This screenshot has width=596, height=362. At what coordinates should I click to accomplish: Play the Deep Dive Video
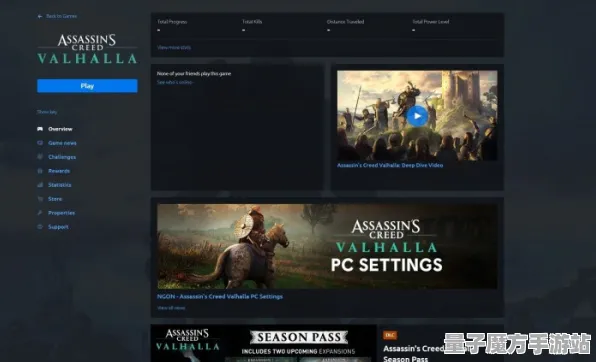click(417, 116)
